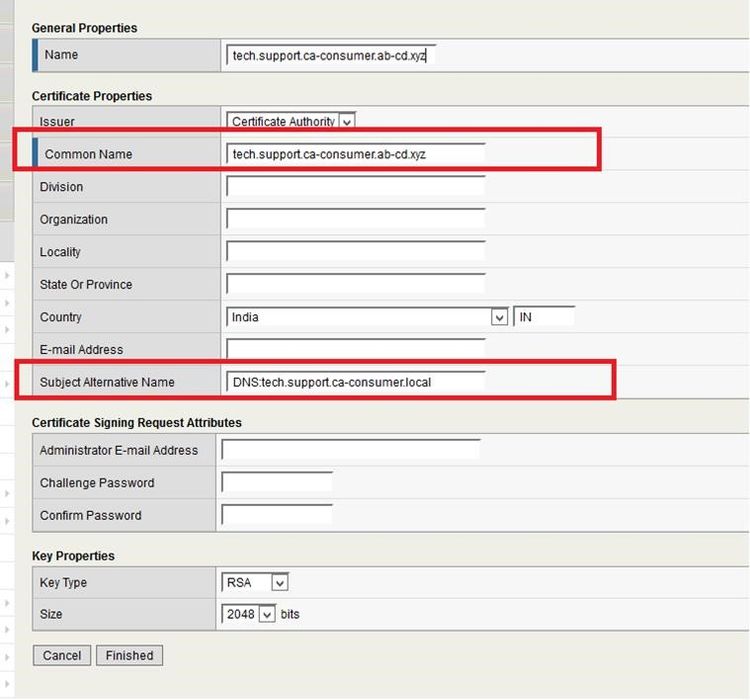Click the Confirm Password field

277,515
